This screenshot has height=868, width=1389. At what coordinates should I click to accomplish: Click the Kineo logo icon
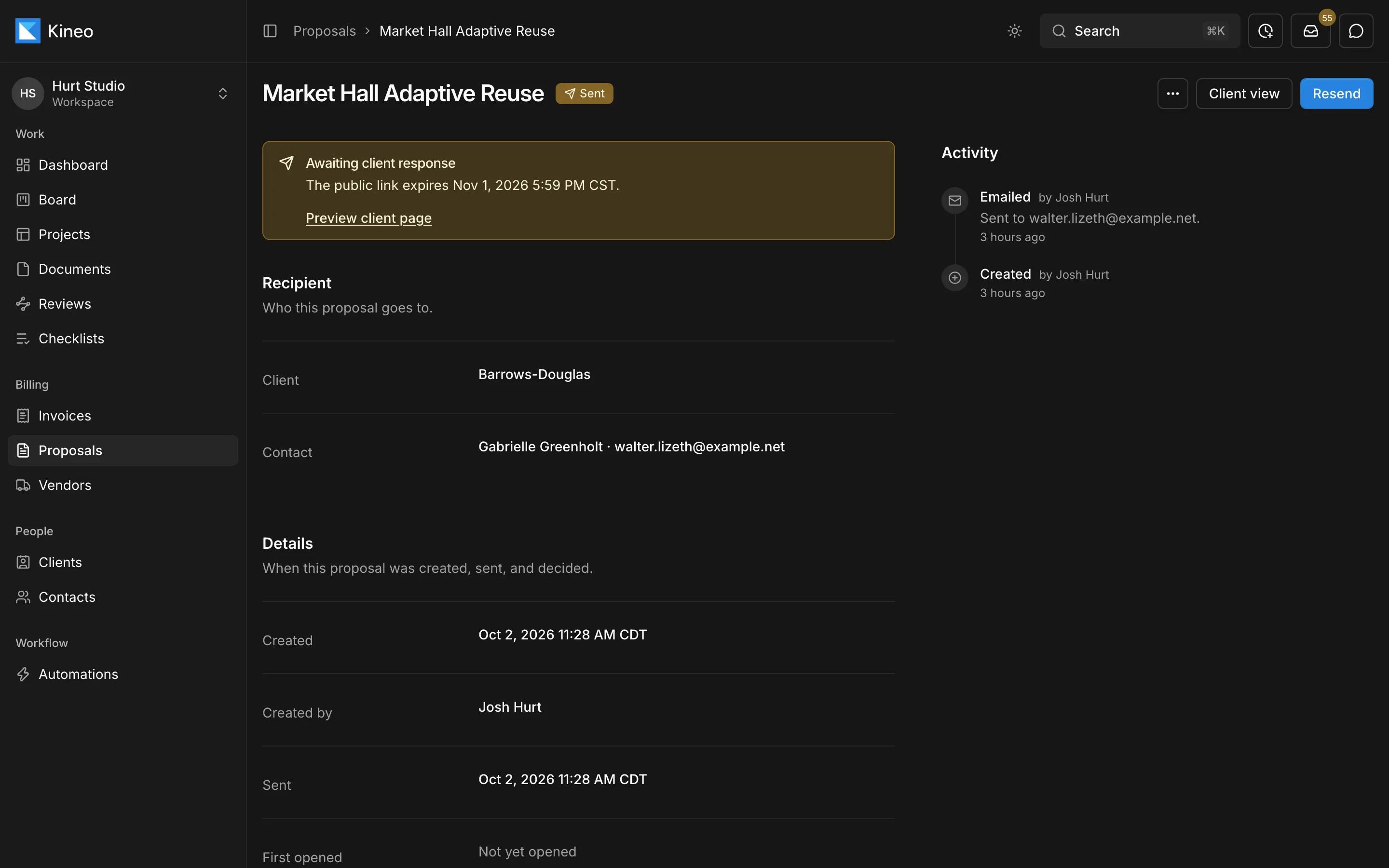coord(27,31)
